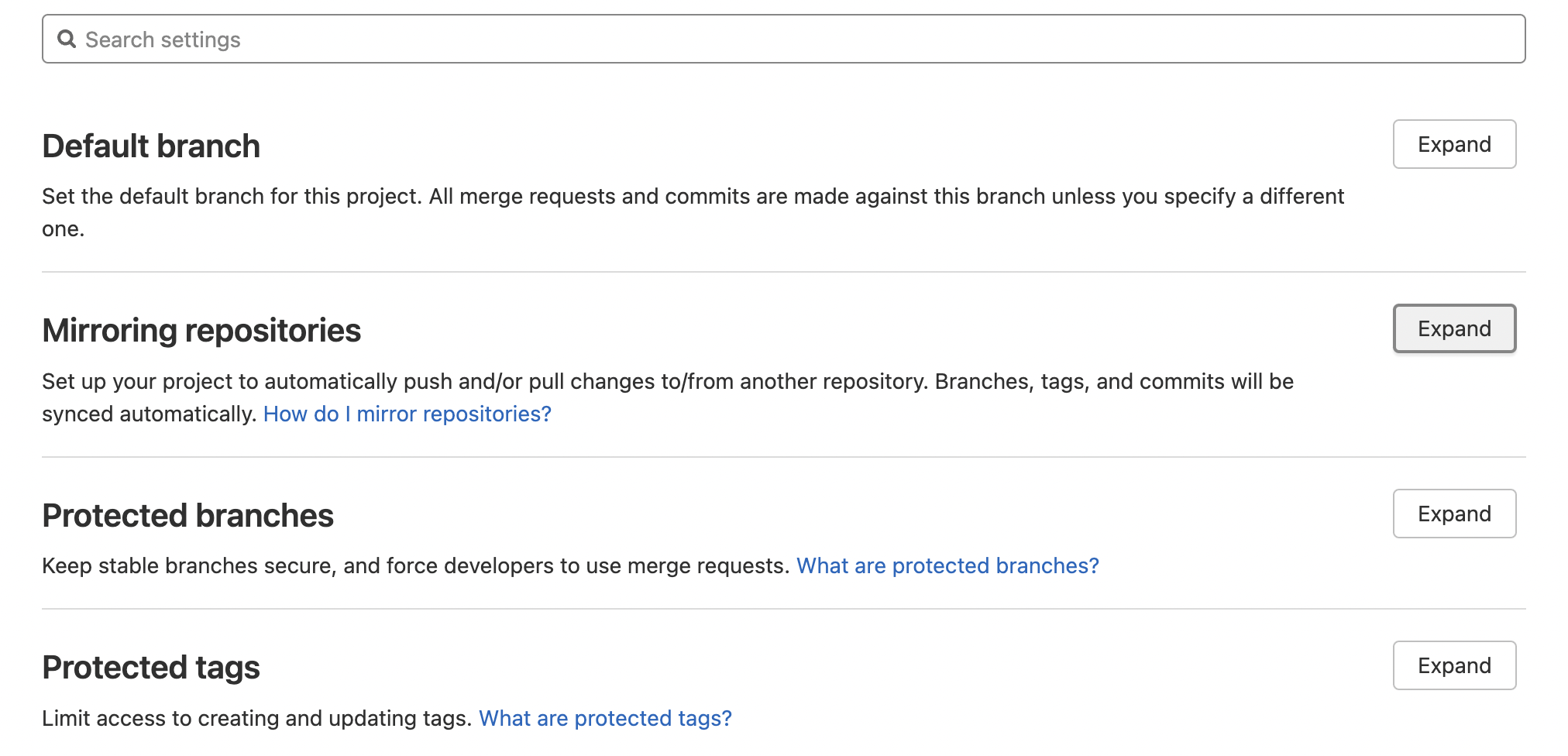Click the 'Limit access to creating' description text

(x=256, y=718)
